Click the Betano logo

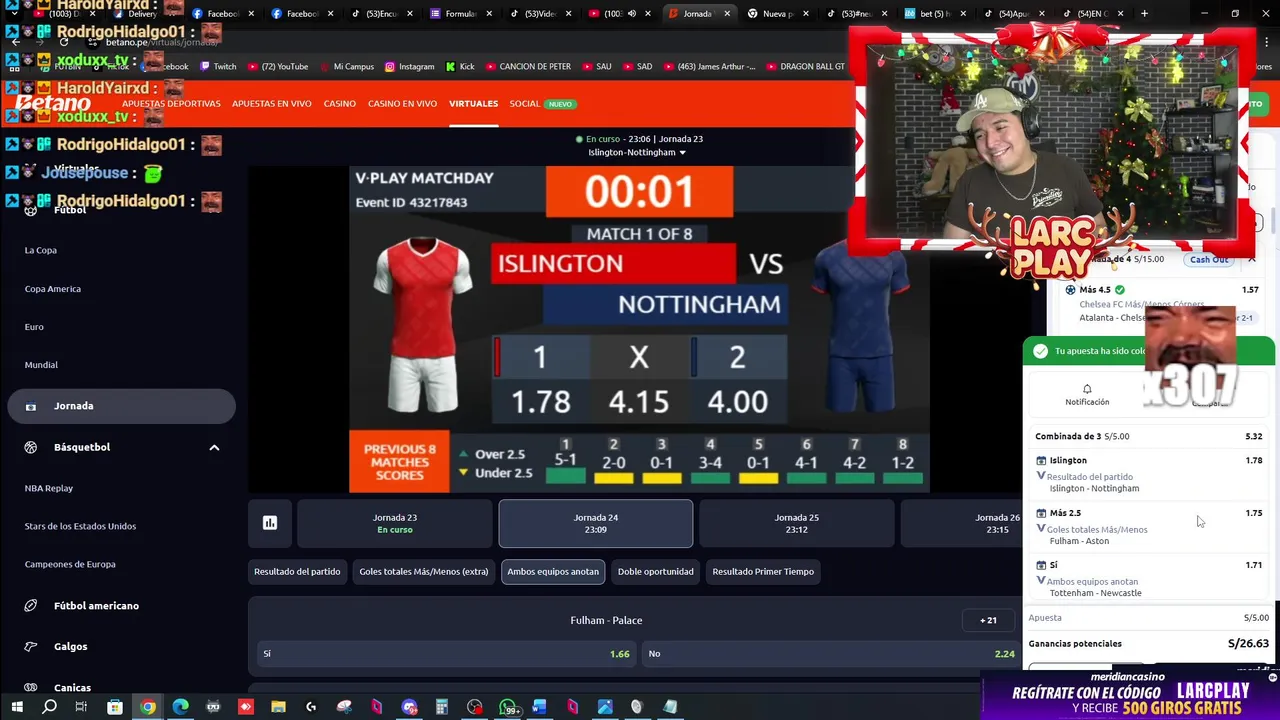click(x=52, y=103)
